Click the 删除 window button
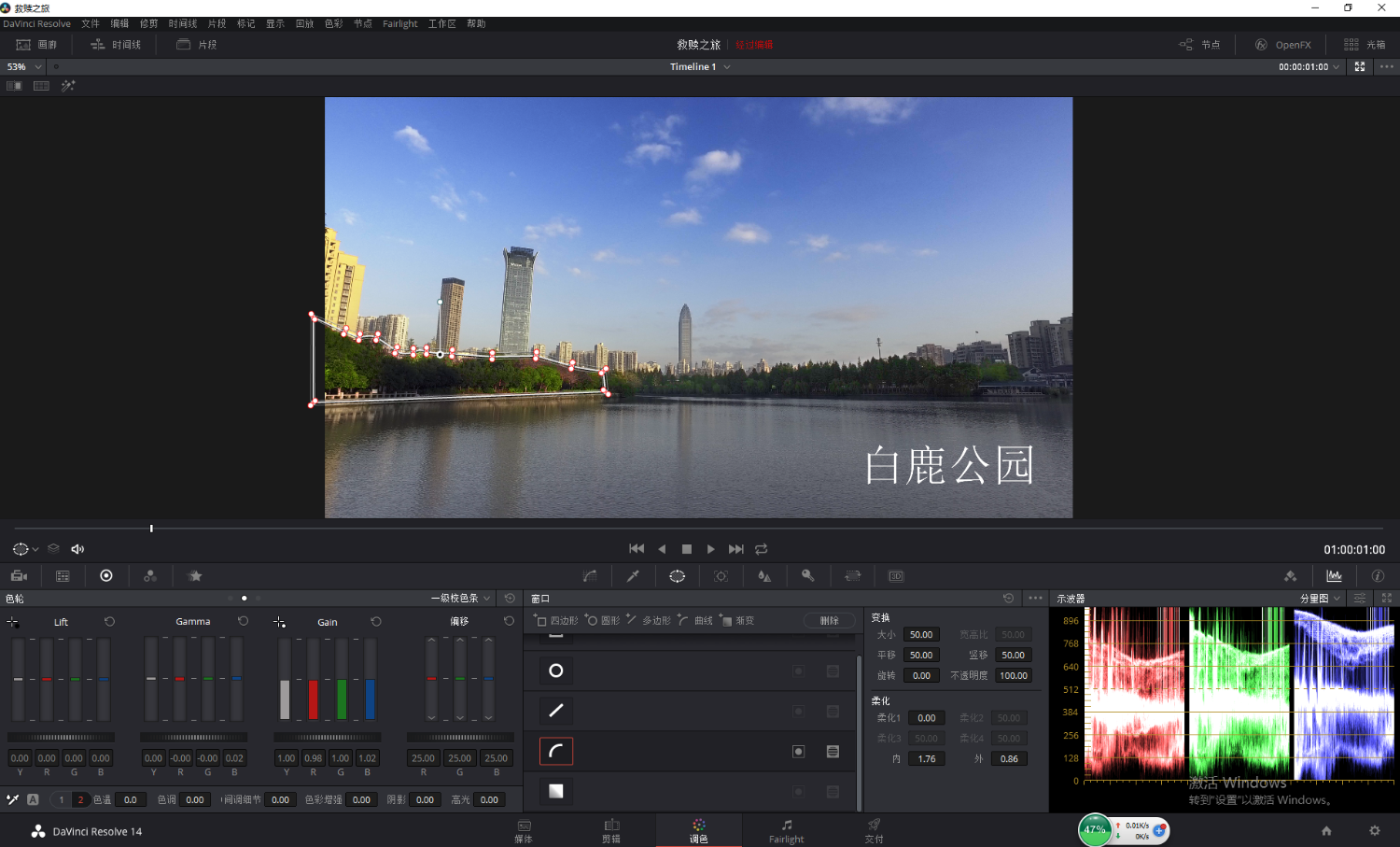Viewport: 1400px width, 847px height. (830, 621)
